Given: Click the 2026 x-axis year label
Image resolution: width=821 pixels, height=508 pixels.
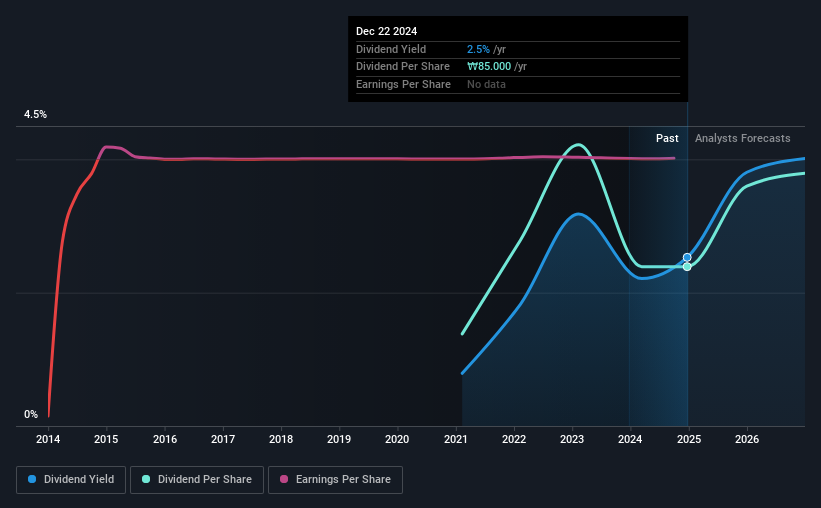Looking at the screenshot, I should point(747,439).
